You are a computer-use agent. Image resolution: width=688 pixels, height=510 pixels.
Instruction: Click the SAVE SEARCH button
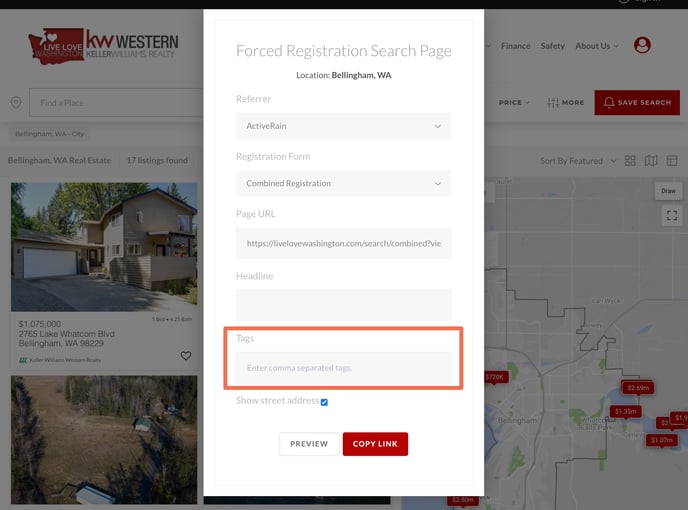pos(637,103)
